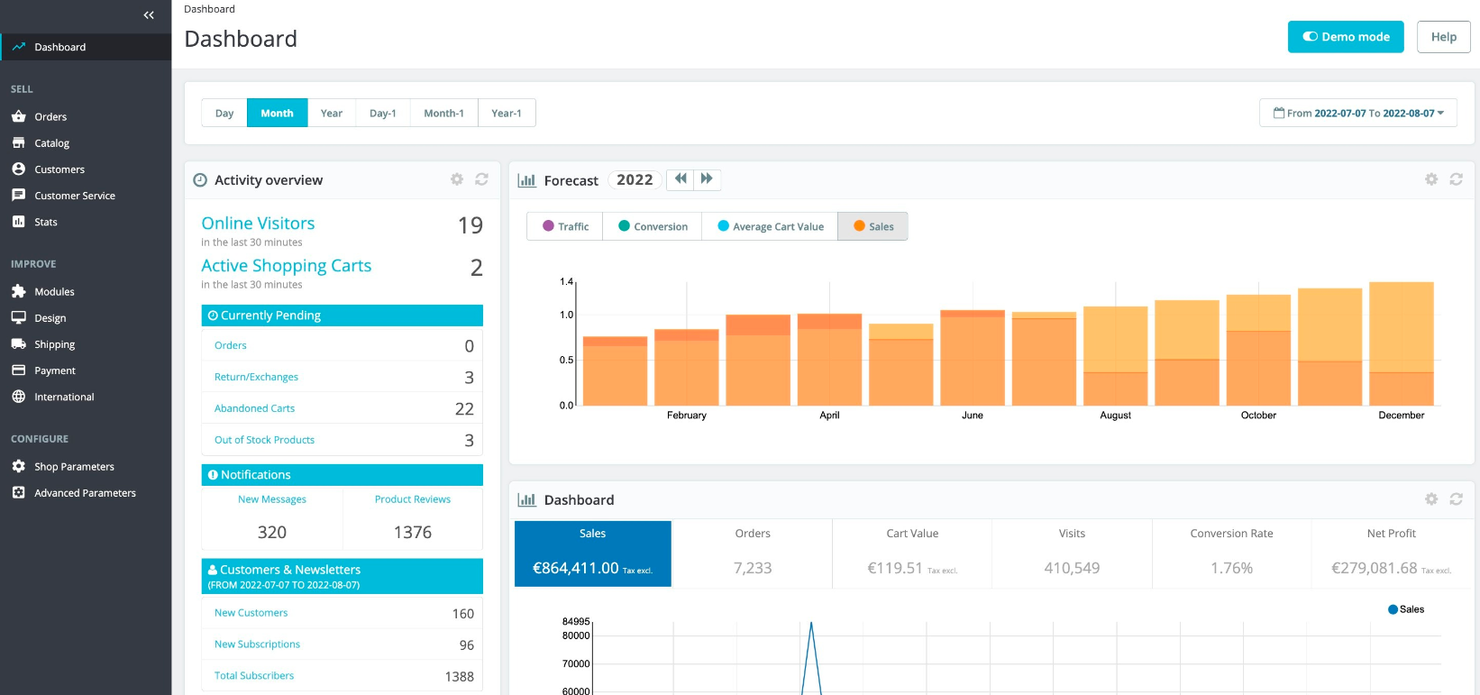Refresh the Activity overview panel

tap(481, 179)
